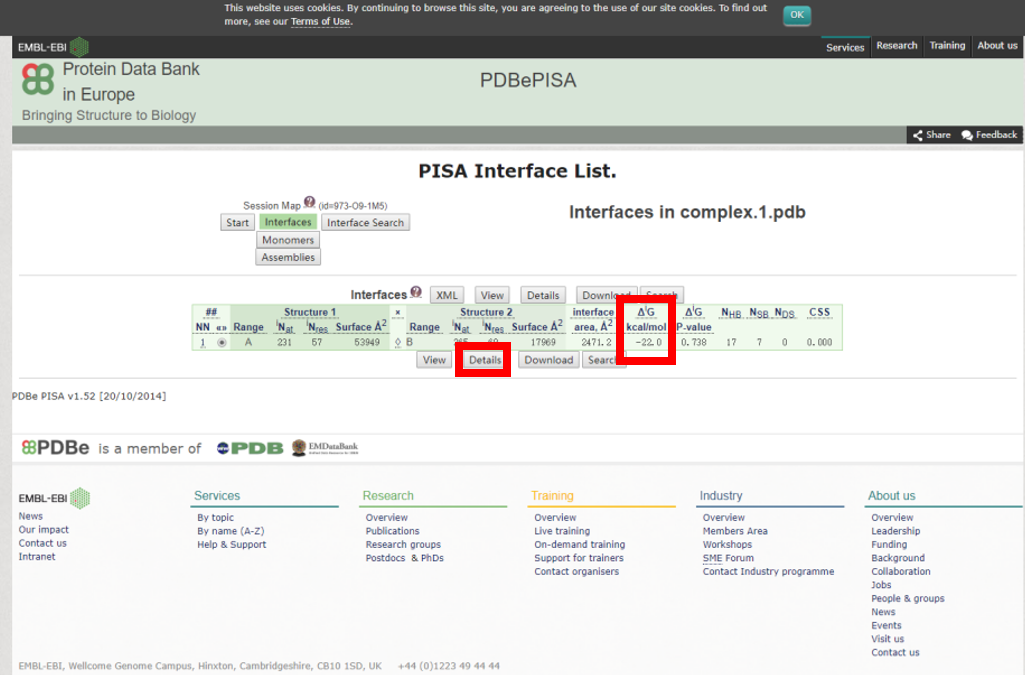The image size is (1025, 675).
Task: Click the Share icon button
Action: coord(932,135)
